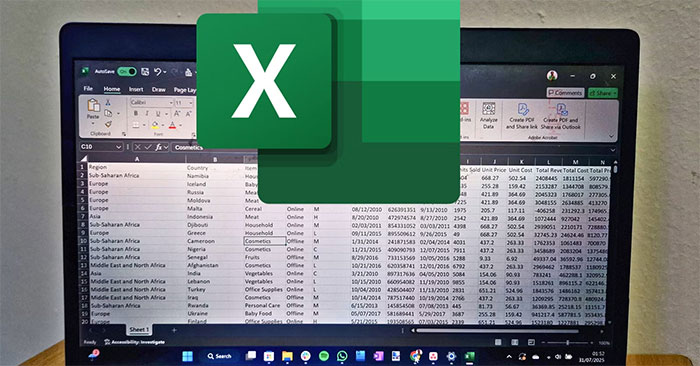Viewport: 700px width, 366px height.
Task: Cut the selection with the scissors icon
Action: tap(108, 103)
